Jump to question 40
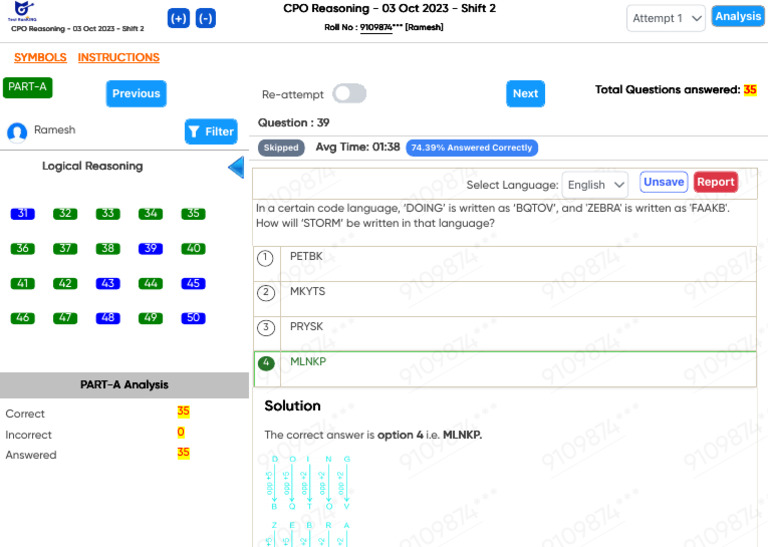 (x=193, y=248)
